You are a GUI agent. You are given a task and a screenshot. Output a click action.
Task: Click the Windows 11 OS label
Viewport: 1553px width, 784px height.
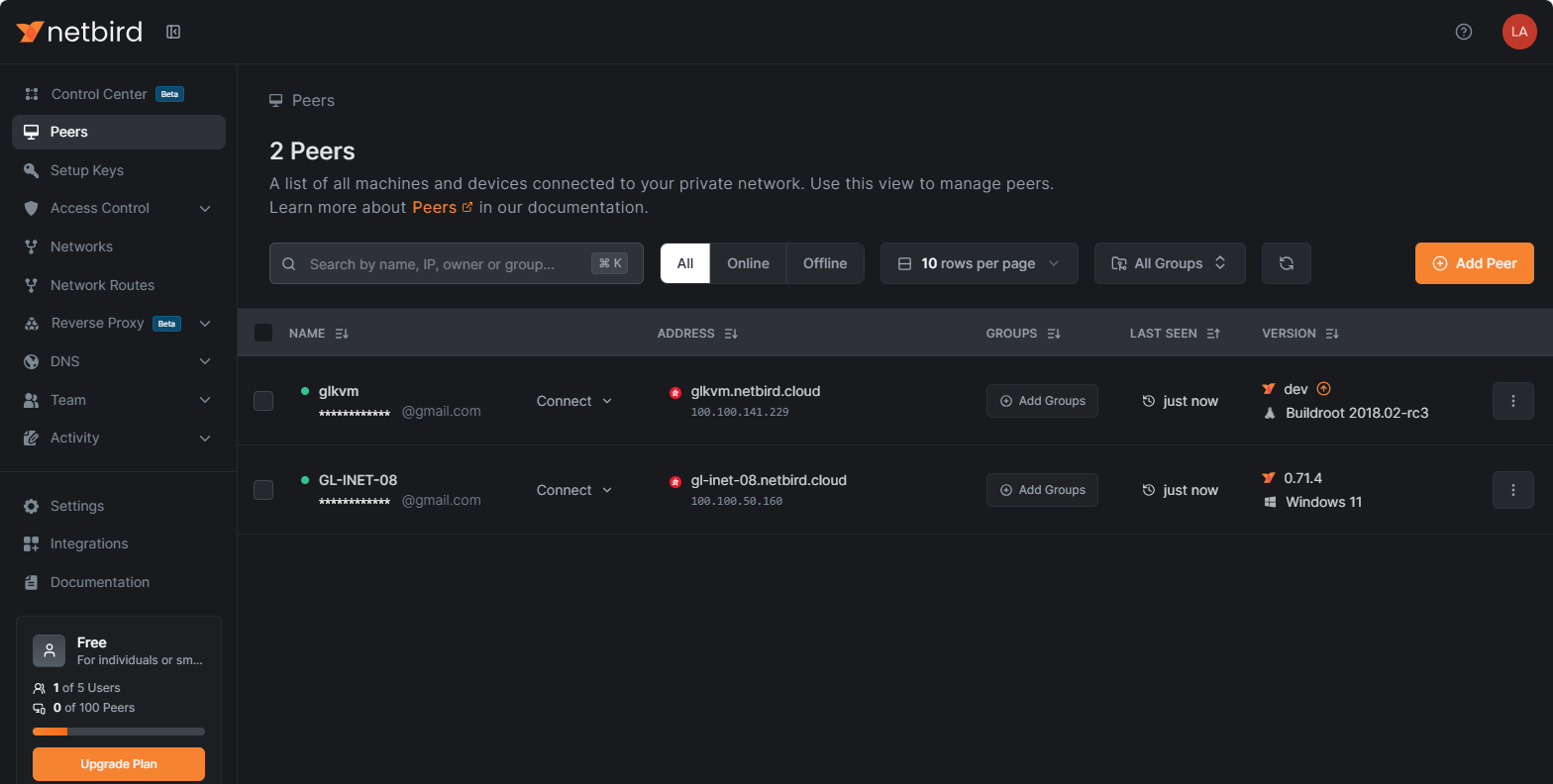coord(1323,502)
